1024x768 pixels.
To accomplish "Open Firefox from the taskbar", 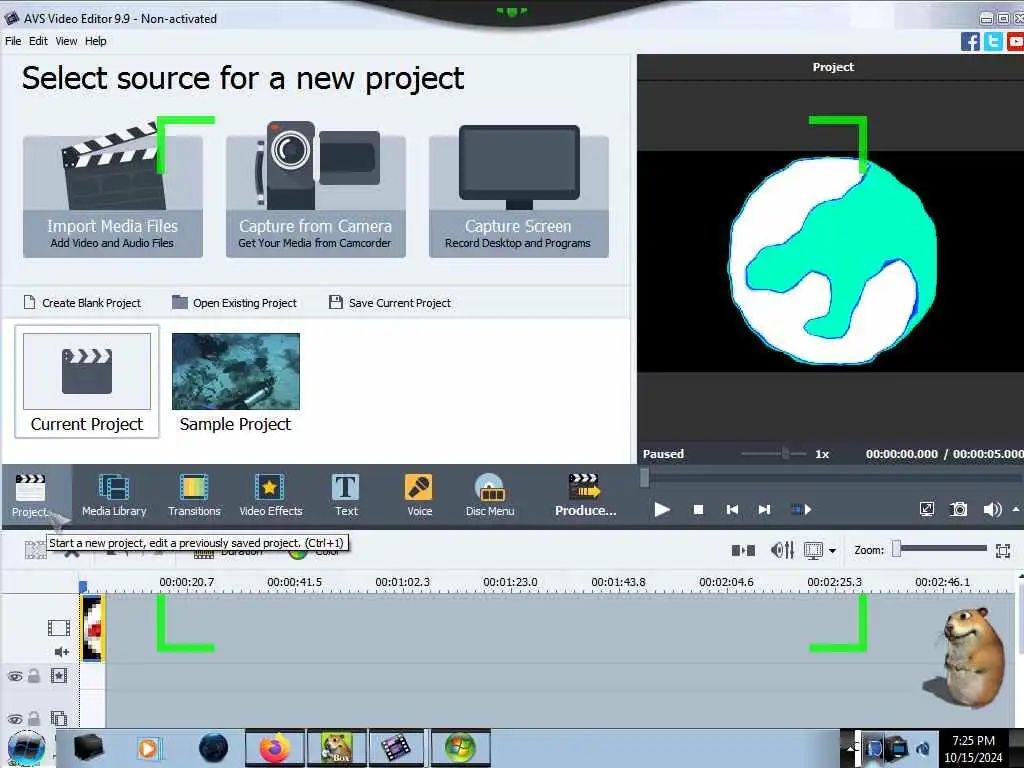I will pos(274,748).
